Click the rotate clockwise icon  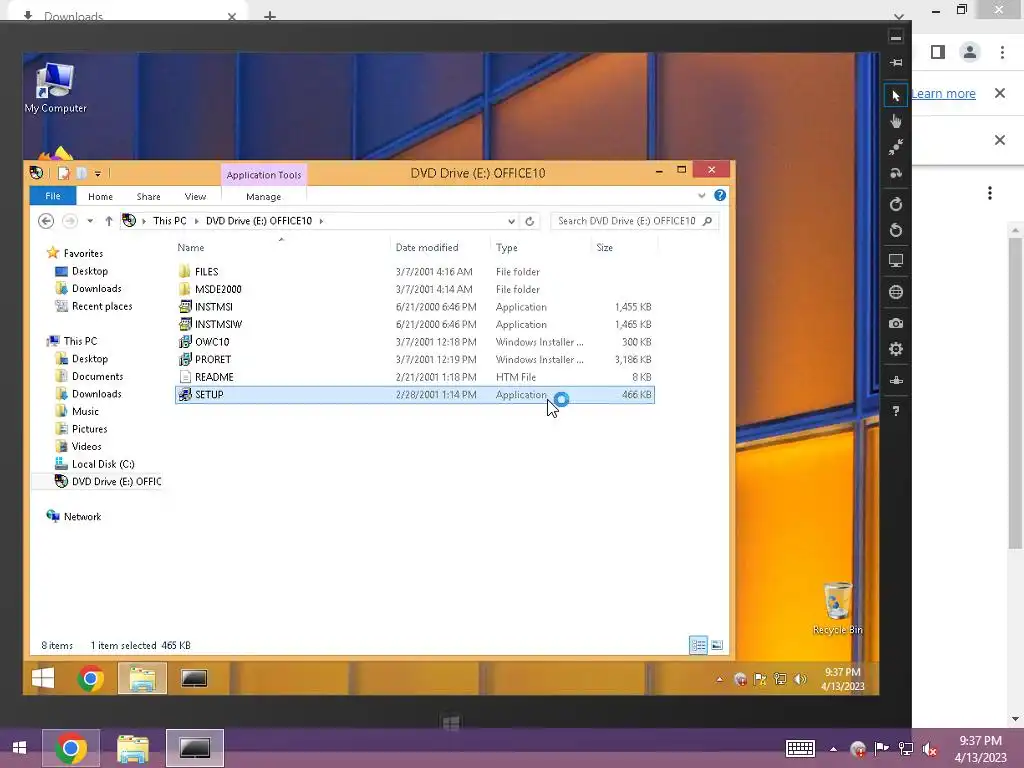(895, 204)
